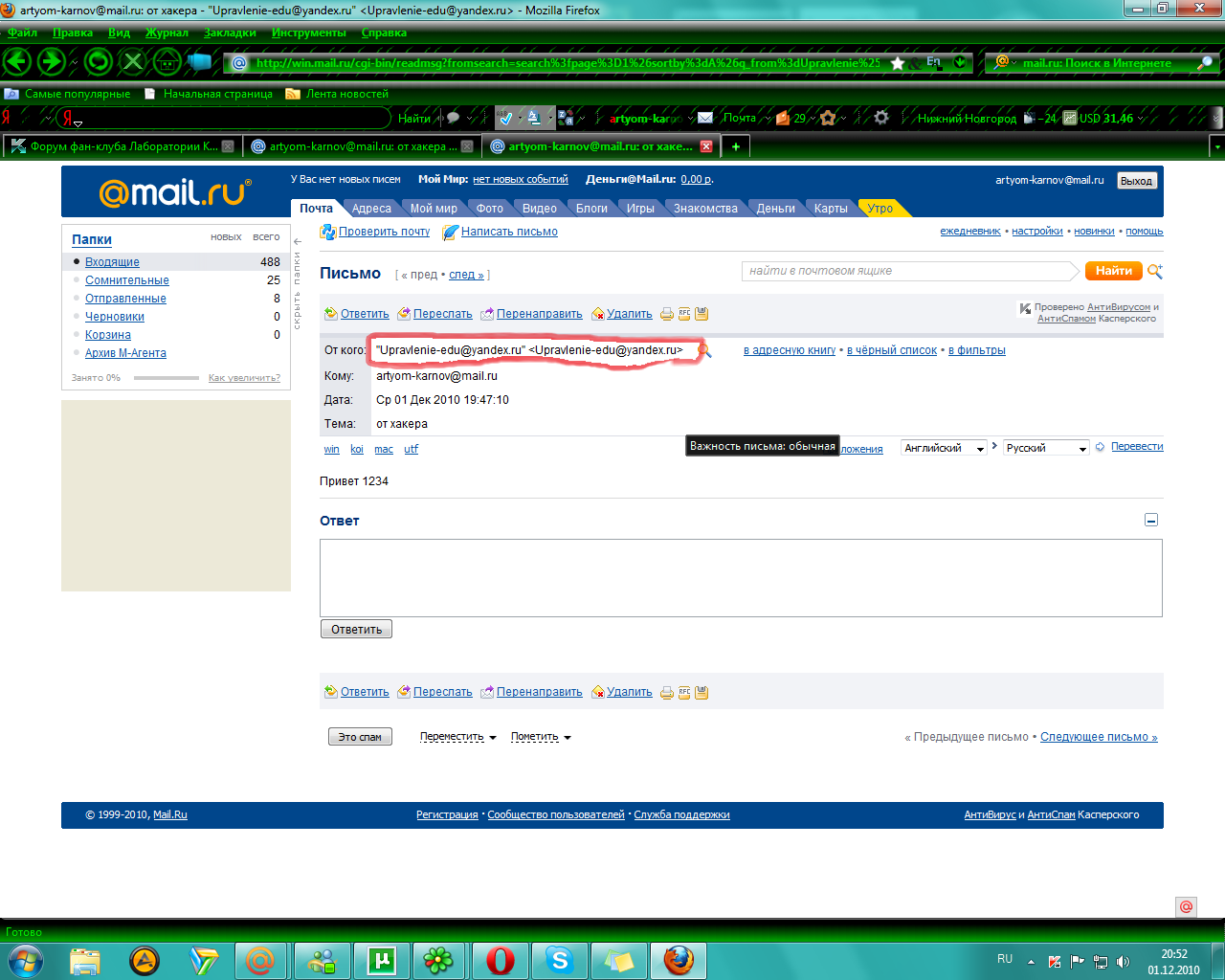Open the home page icon in toolbar
Screen dimensions: 1225x980
[x=167, y=62]
